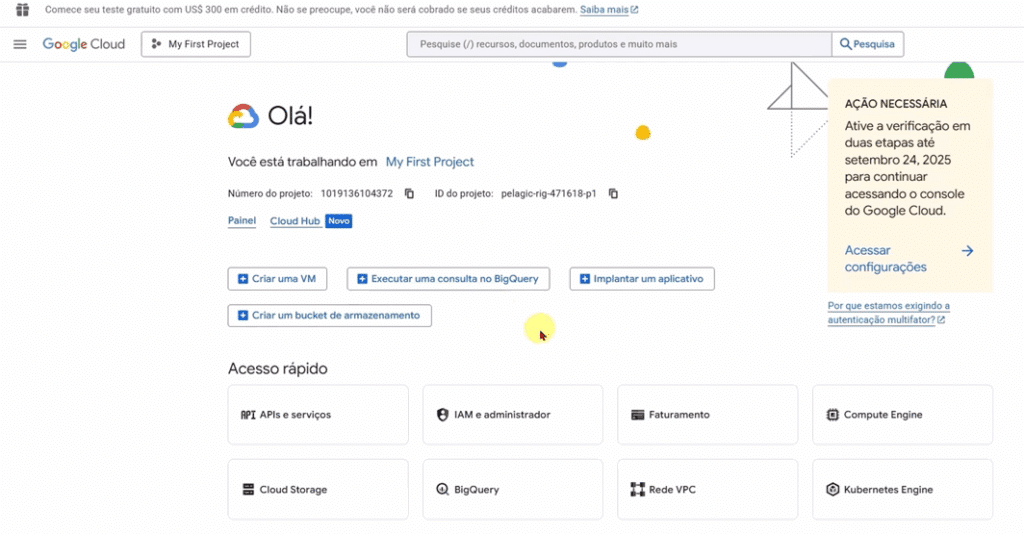1024x534 pixels.
Task: Copy the project ID pelagic-rig-471618-p1
Action: (x=613, y=194)
